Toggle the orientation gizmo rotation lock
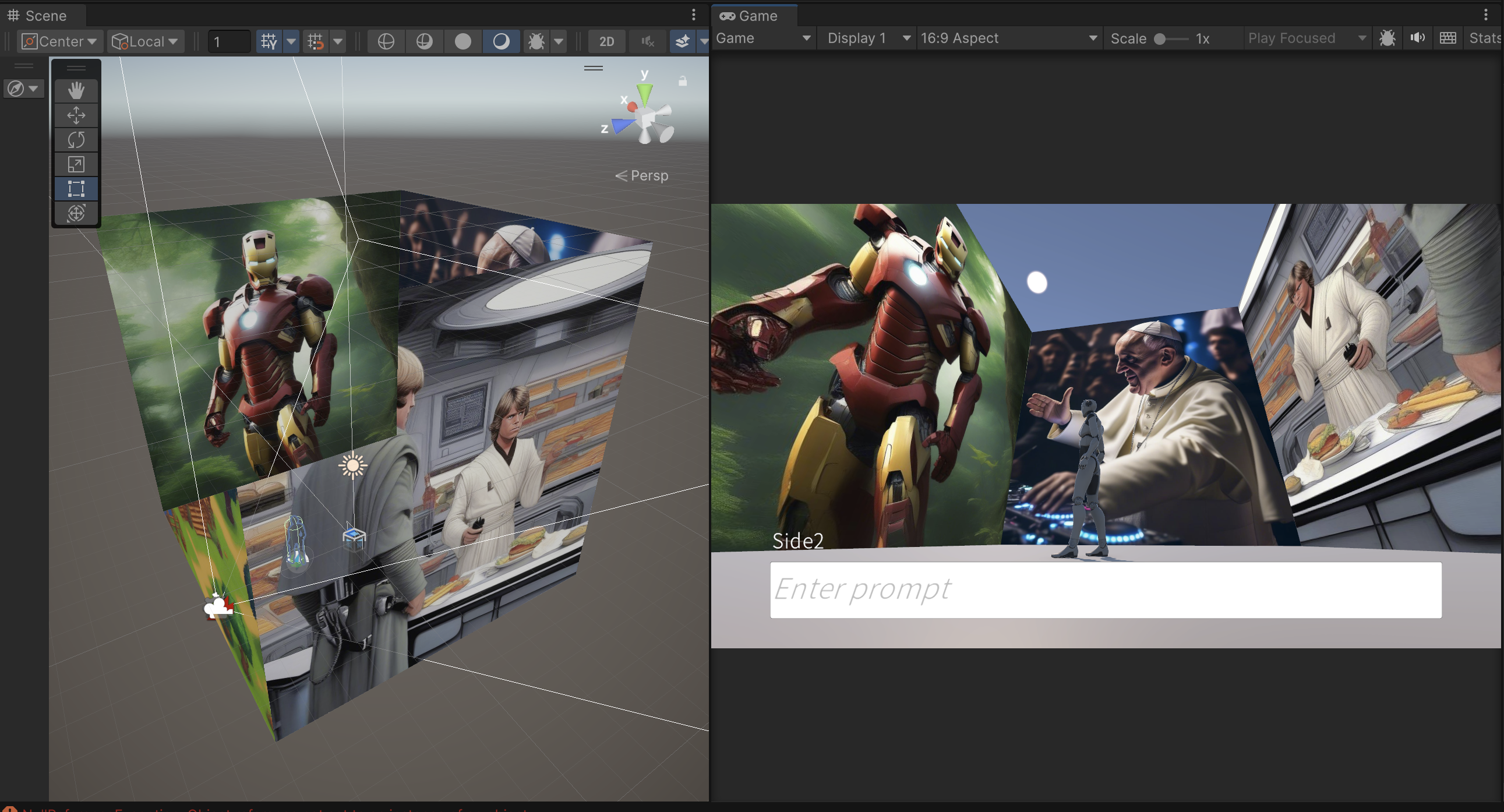This screenshot has height=812, width=1504. tap(683, 80)
